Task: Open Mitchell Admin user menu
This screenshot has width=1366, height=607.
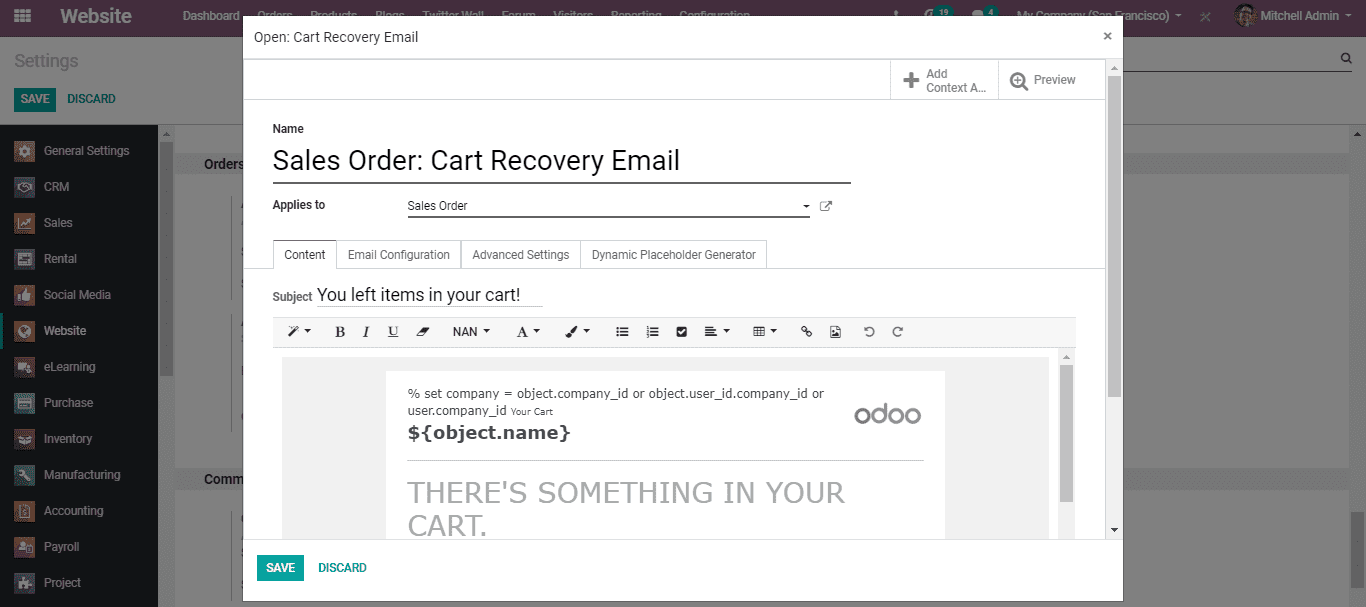Action: pyautogui.click(x=1293, y=16)
